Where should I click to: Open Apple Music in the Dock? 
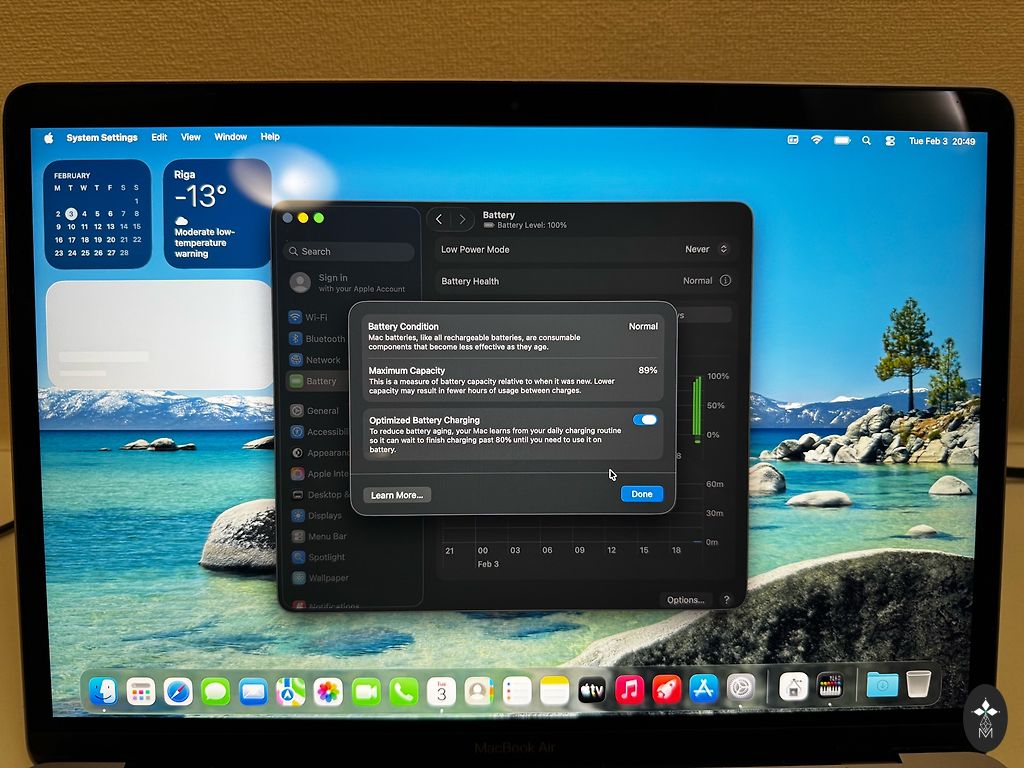(629, 690)
